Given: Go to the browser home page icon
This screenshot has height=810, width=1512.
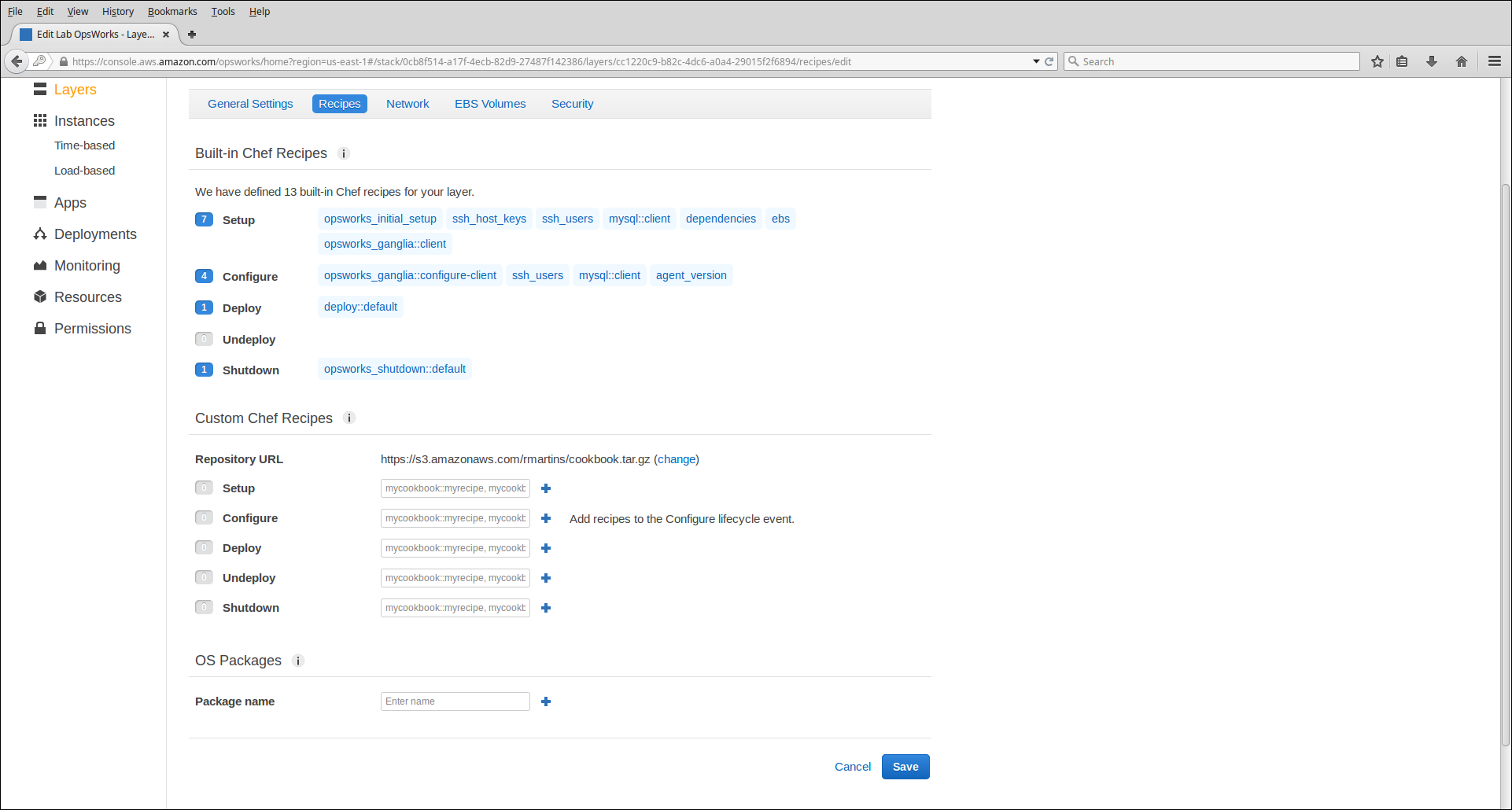Looking at the screenshot, I should pyautogui.click(x=1462, y=61).
